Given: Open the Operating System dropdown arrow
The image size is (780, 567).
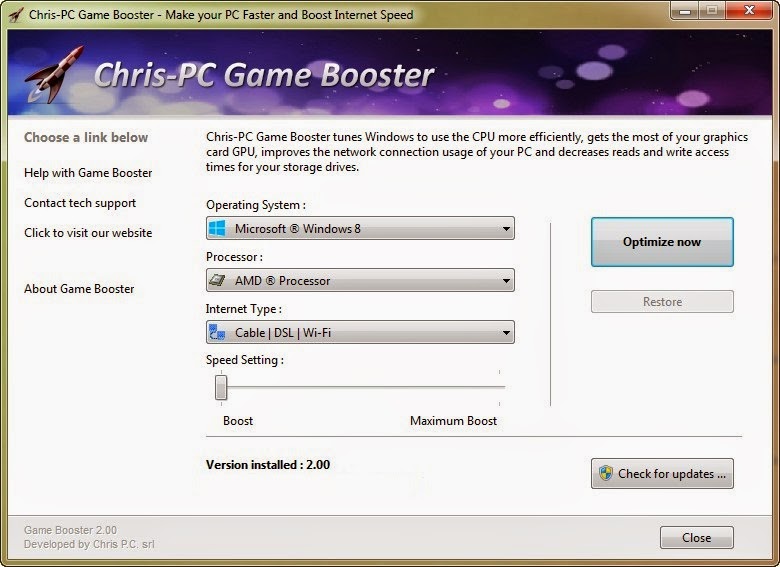Looking at the screenshot, I should pyautogui.click(x=506, y=229).
